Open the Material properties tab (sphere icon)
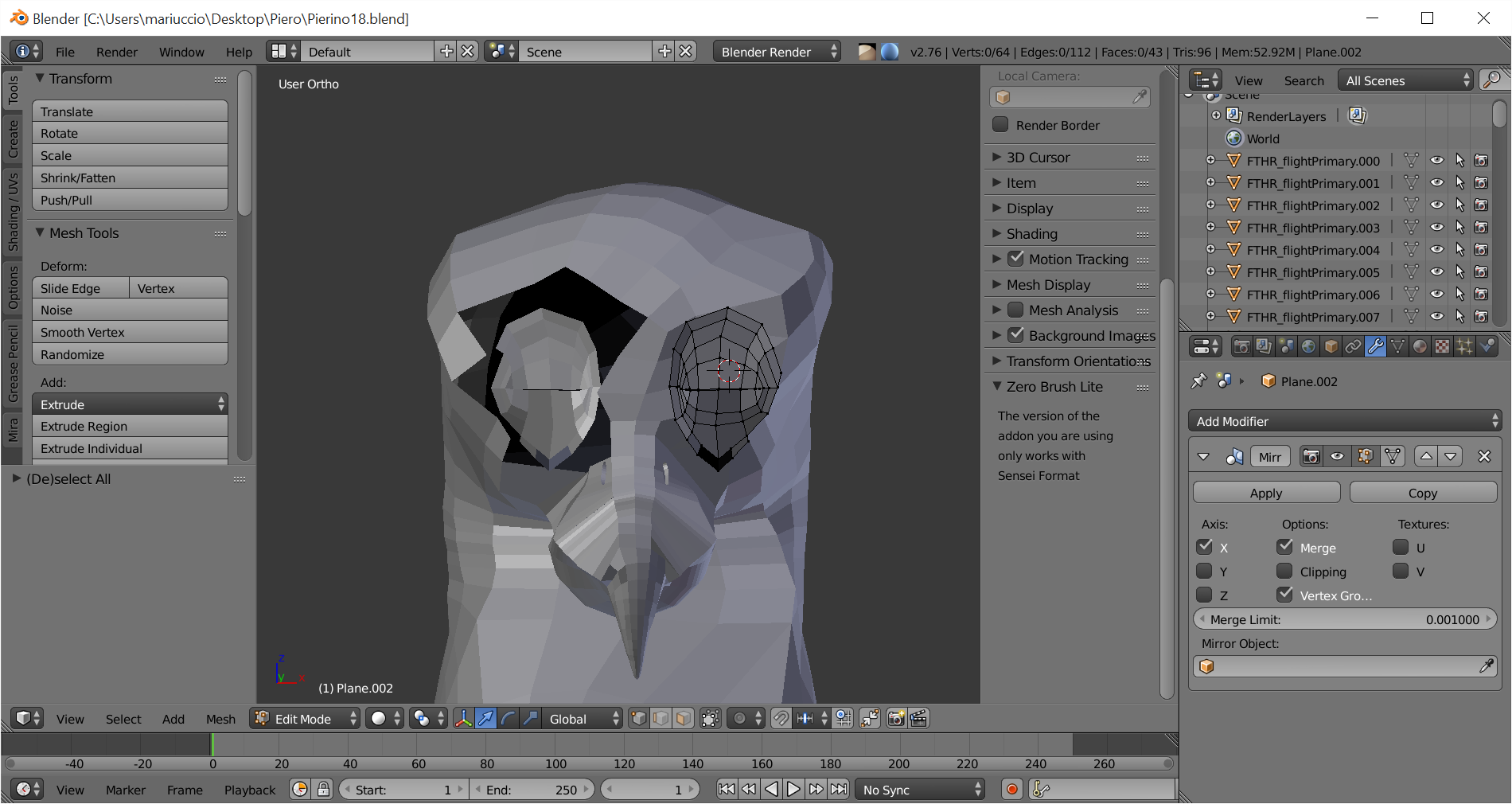 tap(1420, 346)
